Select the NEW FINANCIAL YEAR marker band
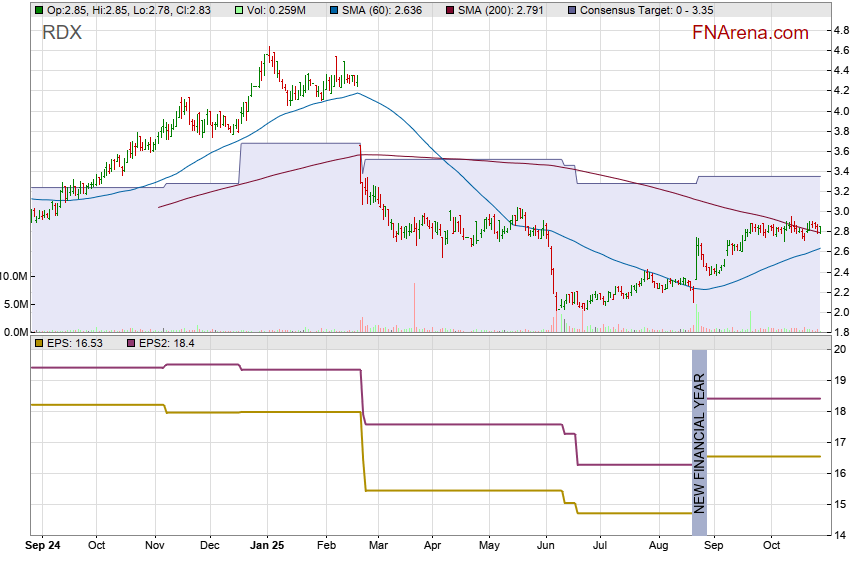859x566 pixels. (x=699, y=441)
